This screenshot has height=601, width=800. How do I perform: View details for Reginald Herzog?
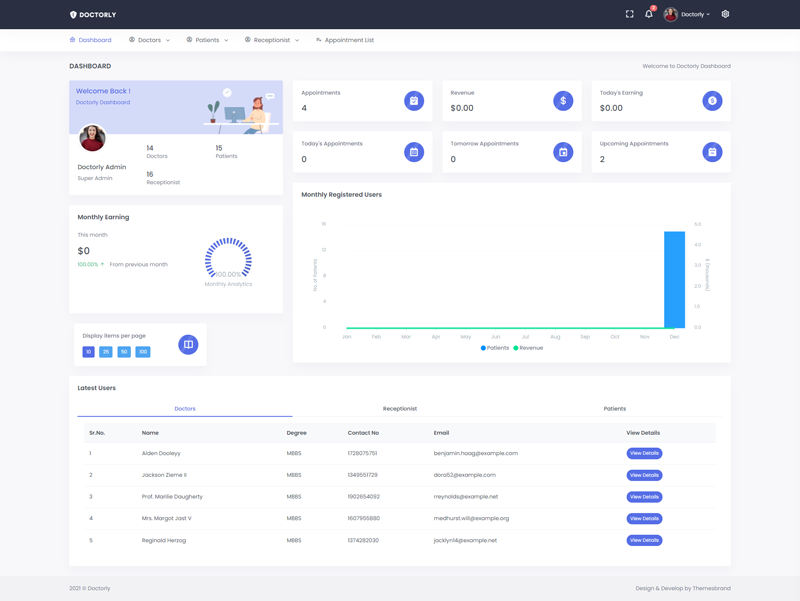click(x=644, y=540)
